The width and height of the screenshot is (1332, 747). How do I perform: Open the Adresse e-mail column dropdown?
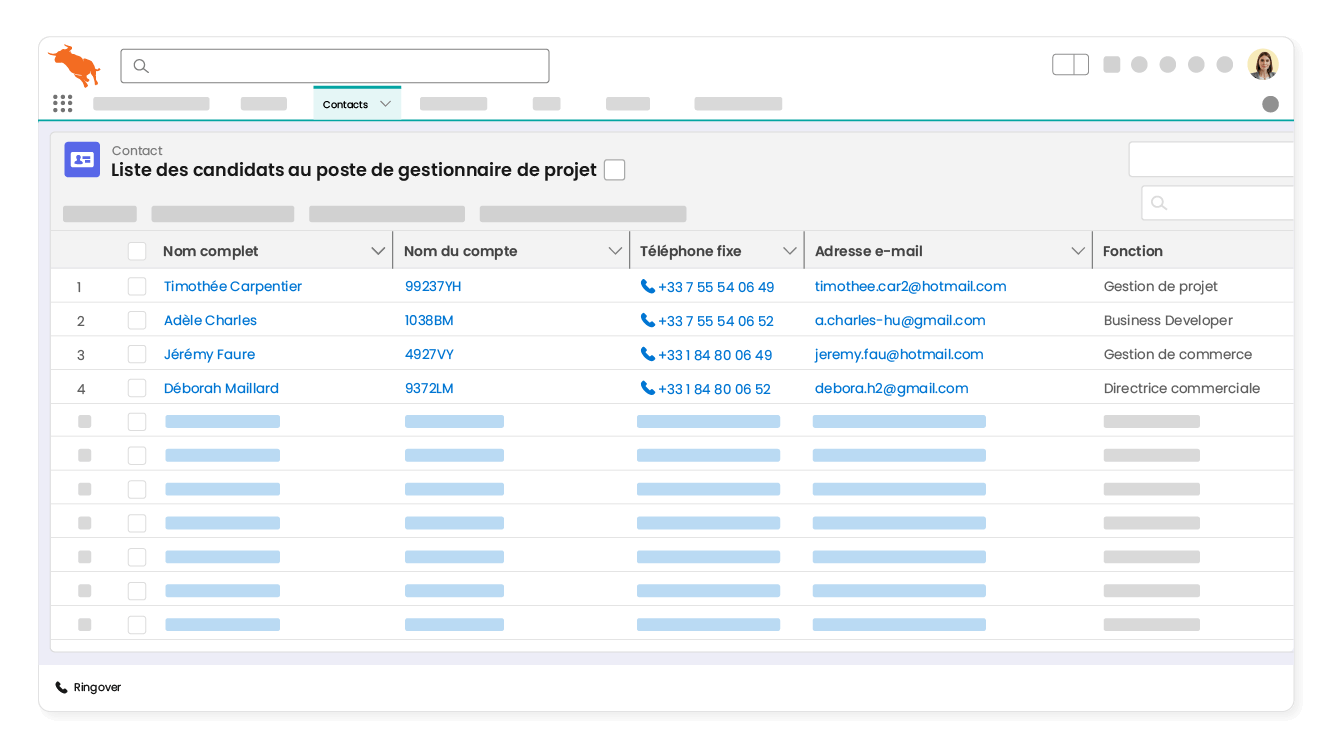pyautogui.click(x=1078, y=251)
